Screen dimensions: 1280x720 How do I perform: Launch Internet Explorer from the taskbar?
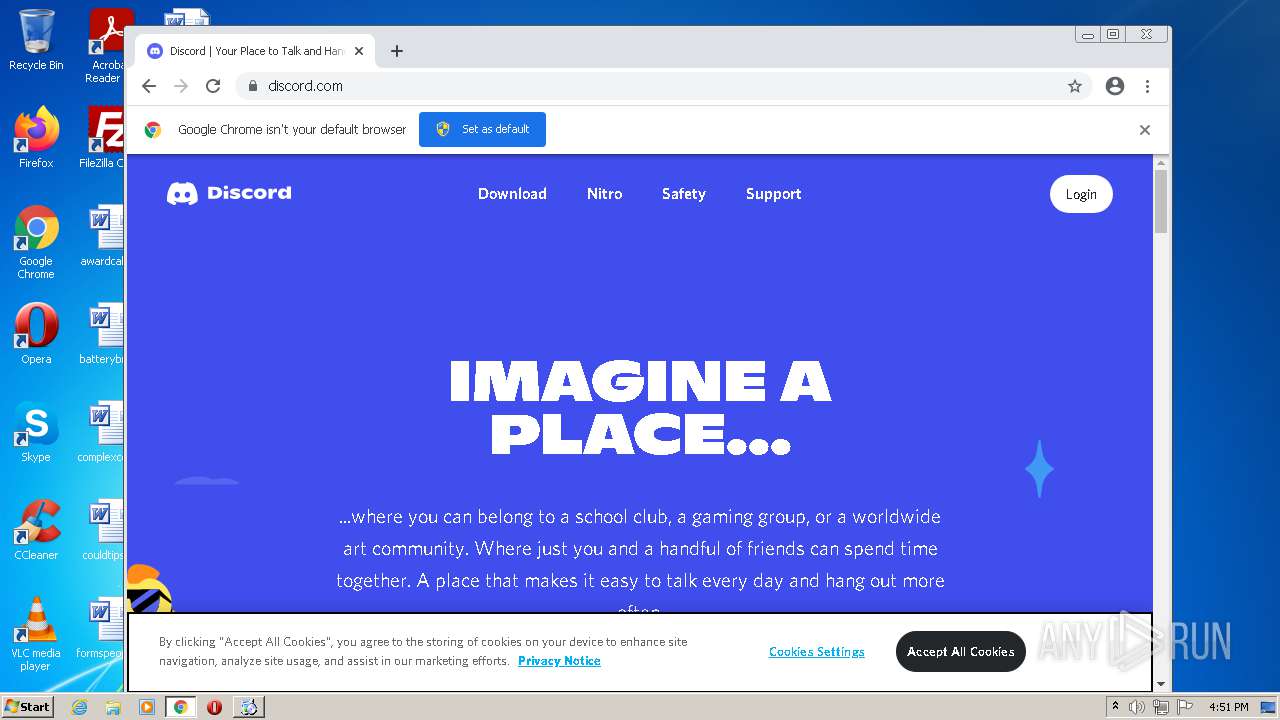(79, 707)
